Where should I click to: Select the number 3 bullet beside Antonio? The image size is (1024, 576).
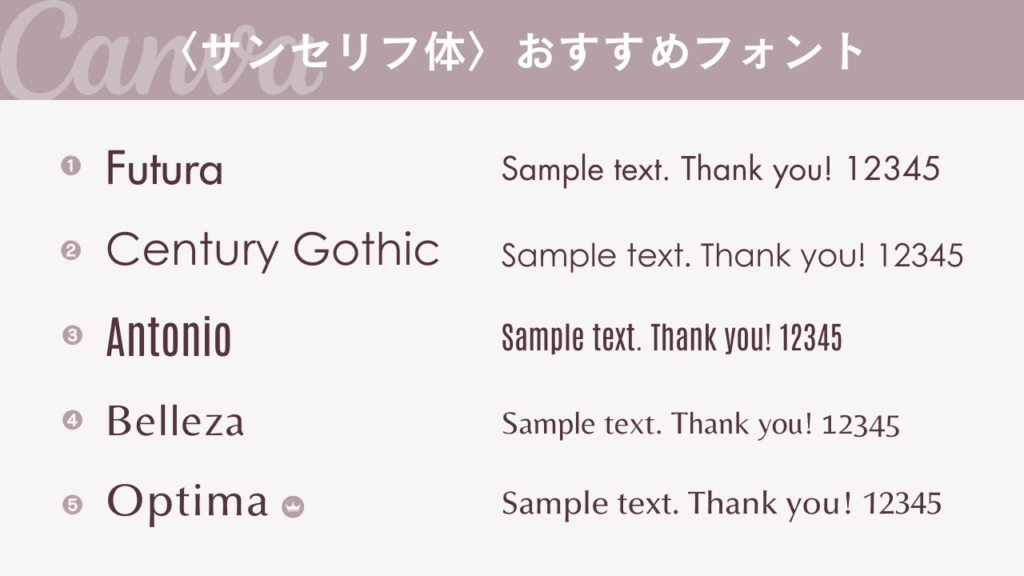(x=71, y=335)
